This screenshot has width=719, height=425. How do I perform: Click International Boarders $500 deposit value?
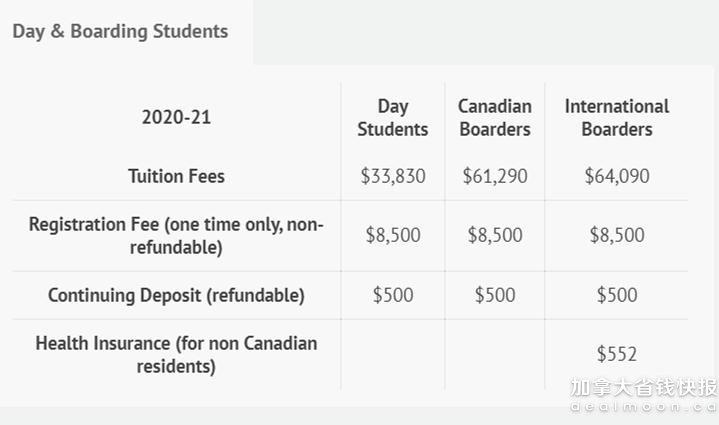(x=617, y=295)
